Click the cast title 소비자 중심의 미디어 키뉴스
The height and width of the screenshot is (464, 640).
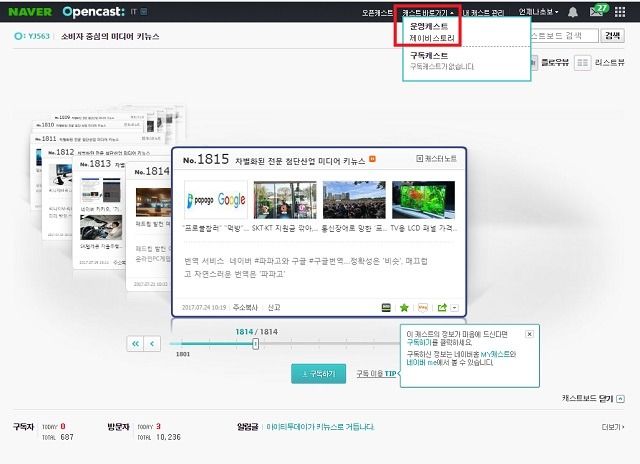point(110,36)
